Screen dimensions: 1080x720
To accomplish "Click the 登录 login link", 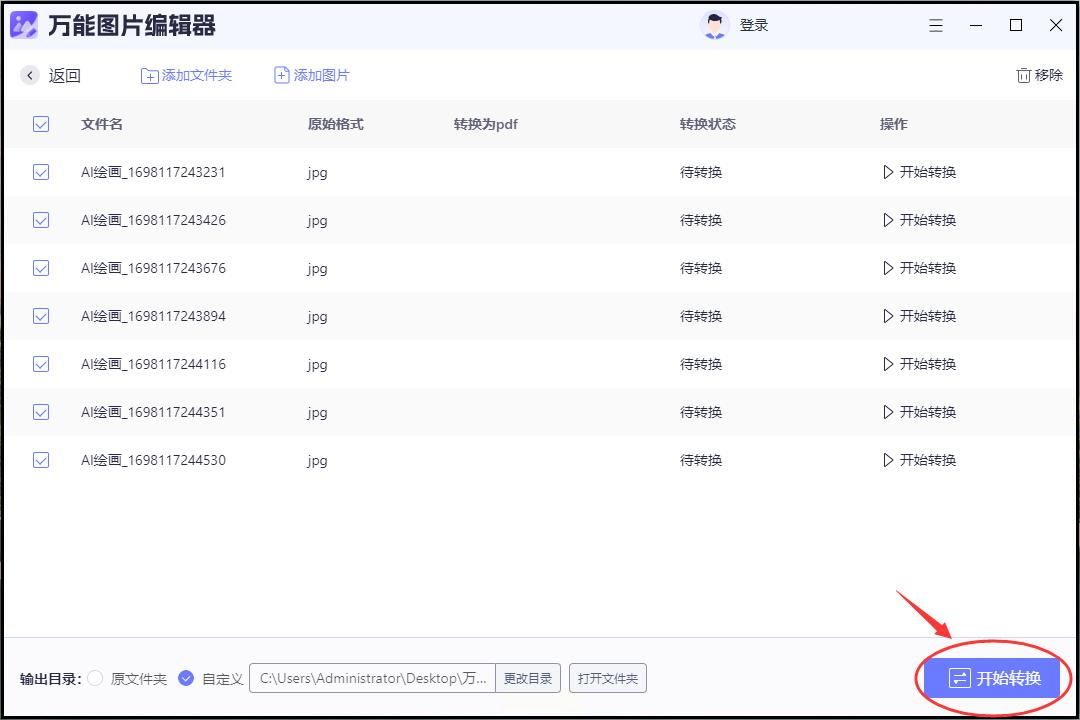I will click(x=754, y=25).
